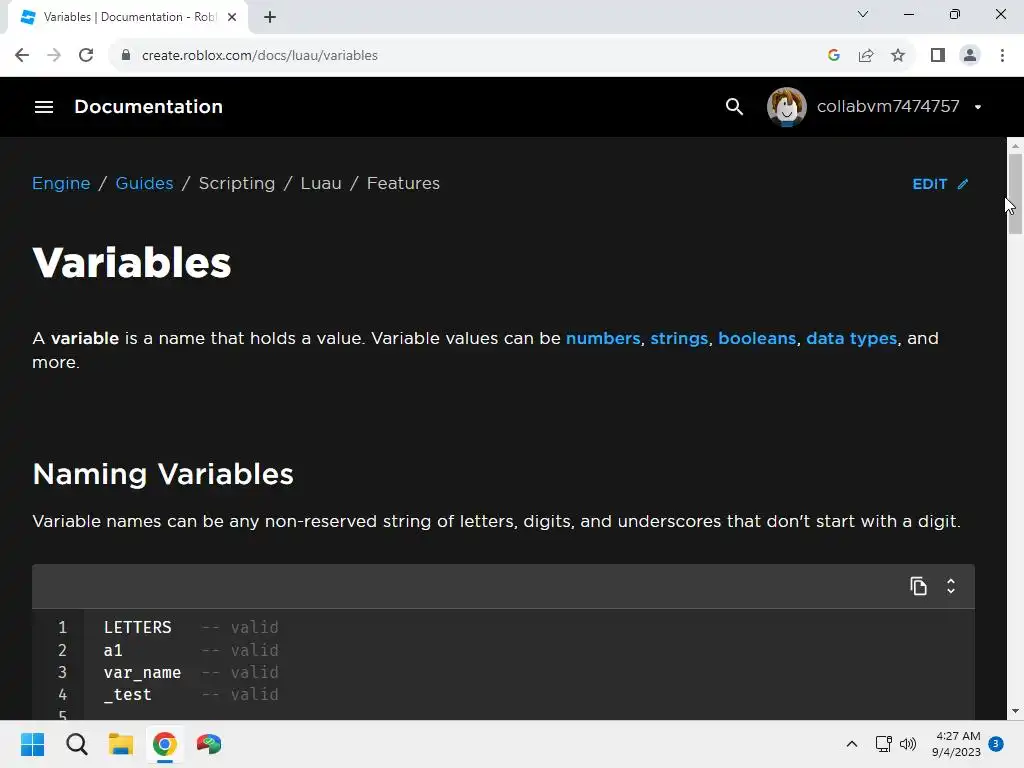This screenshot has height=768, width=1024.
Task: Open File Explorer from the taskbar
Action: pos(121,744)
